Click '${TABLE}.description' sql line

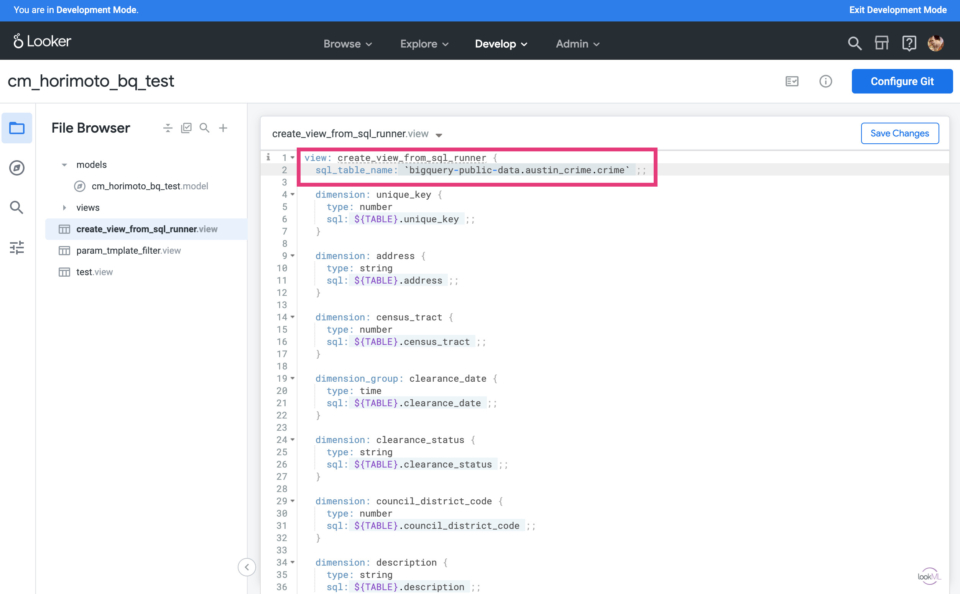[x=403, y=587]
